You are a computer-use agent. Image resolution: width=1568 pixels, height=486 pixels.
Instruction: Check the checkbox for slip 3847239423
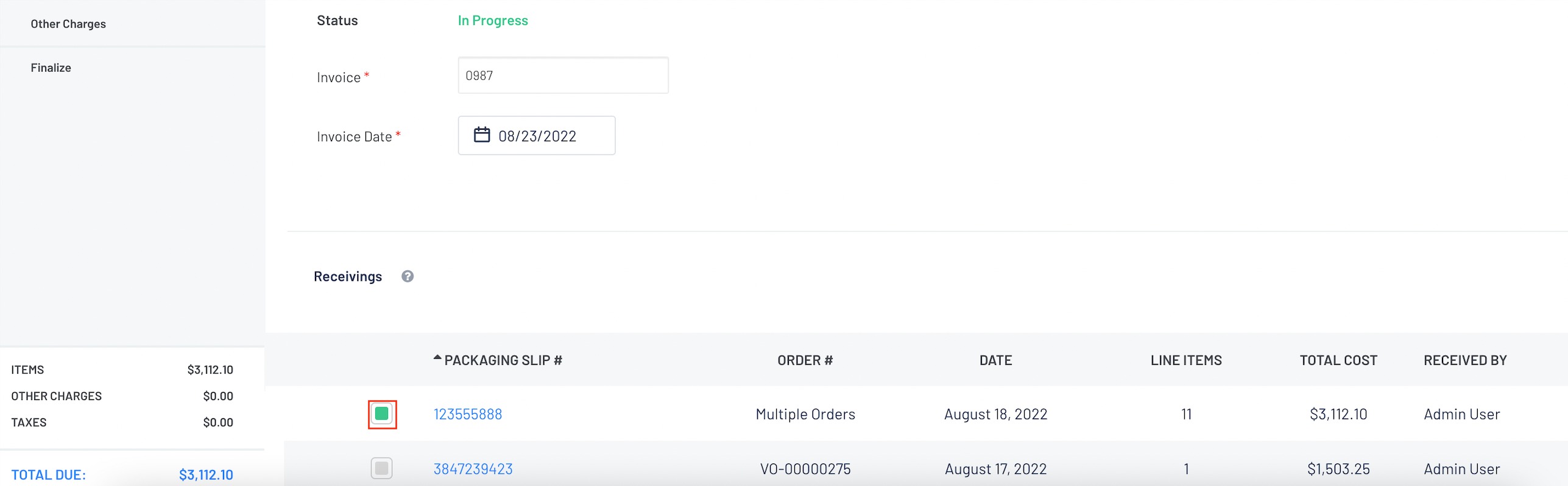point(382,468)
